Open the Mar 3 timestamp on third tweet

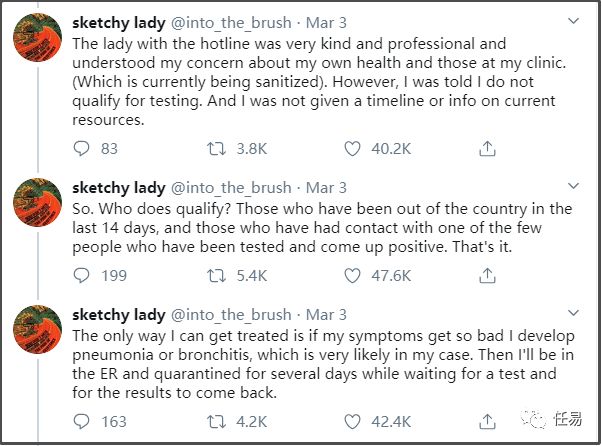[326, 315]
